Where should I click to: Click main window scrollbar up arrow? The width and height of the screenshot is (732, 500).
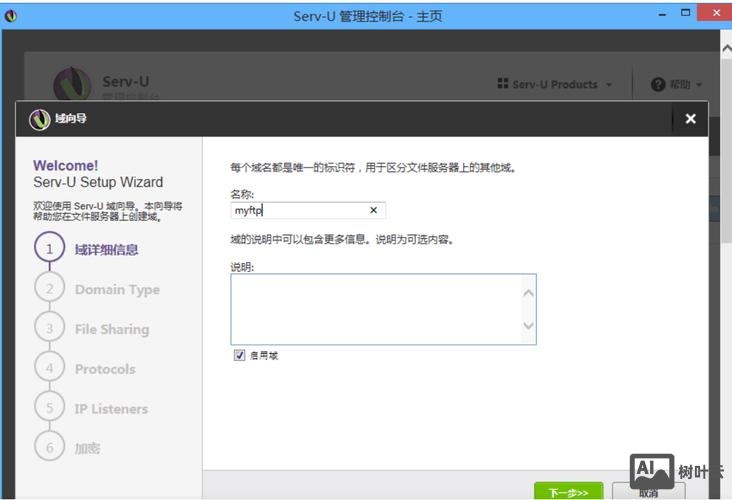(726, 49)
